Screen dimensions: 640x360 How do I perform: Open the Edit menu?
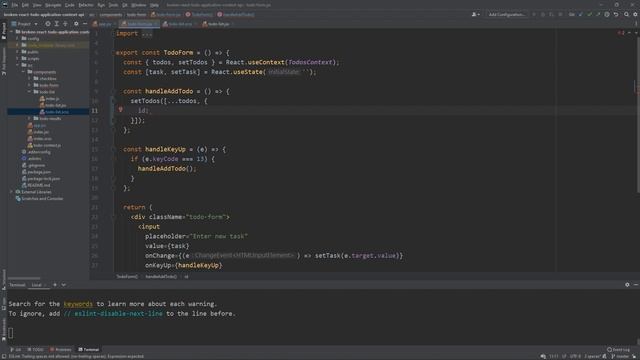tap(25, 5)
